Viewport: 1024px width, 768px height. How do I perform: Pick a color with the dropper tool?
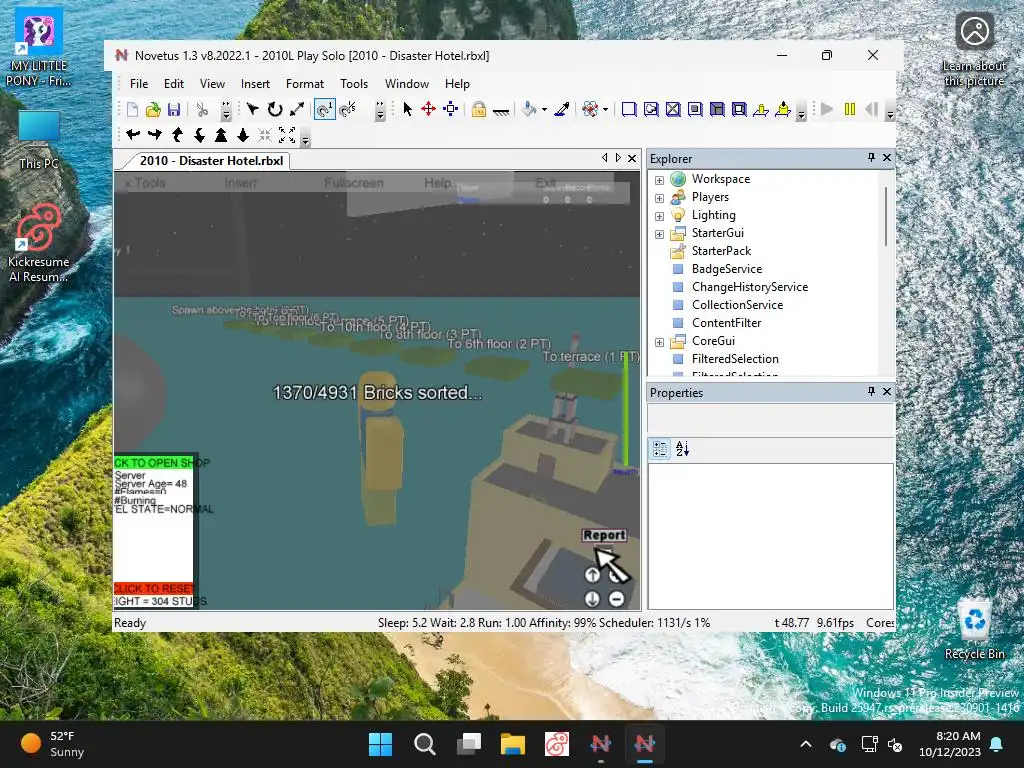(x=562, y=109)
